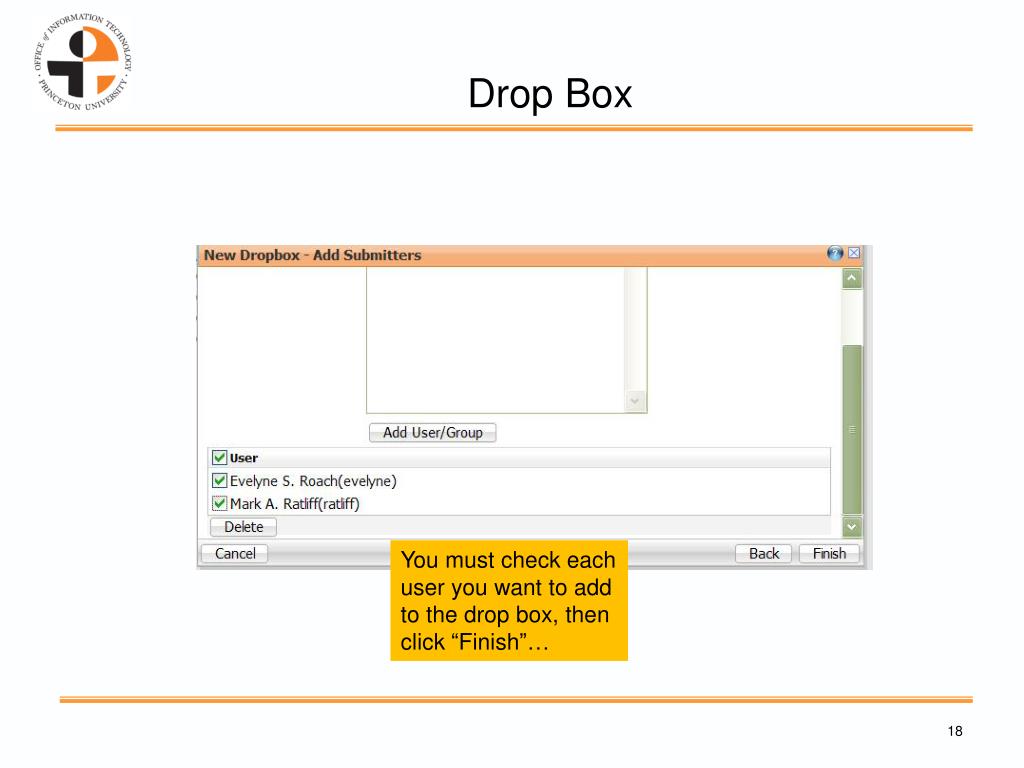Click the User column header label
Image resolution: width=1024 pixels, height=768 pixels.
point(244,458)
